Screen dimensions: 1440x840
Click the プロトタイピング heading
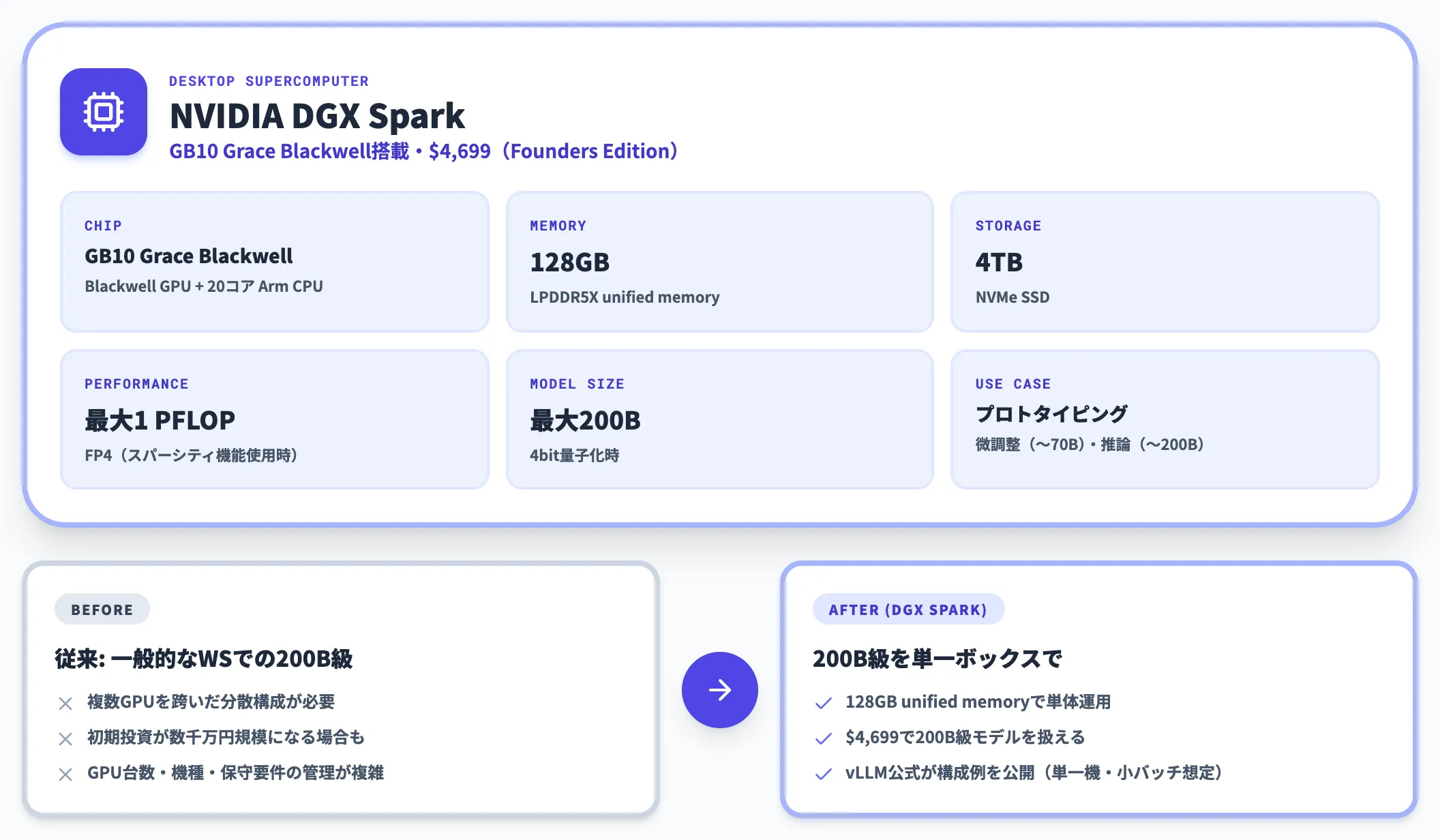tap(1051, 414)
